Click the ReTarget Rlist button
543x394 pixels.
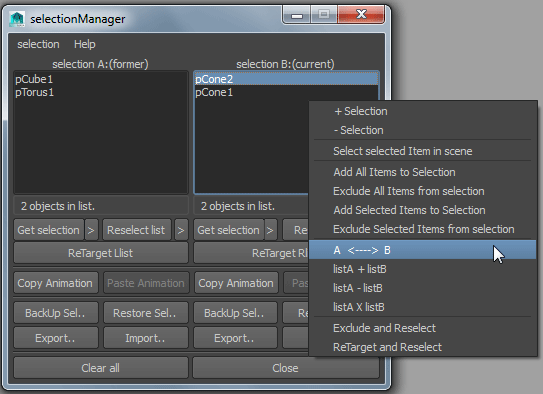[251, 253]
